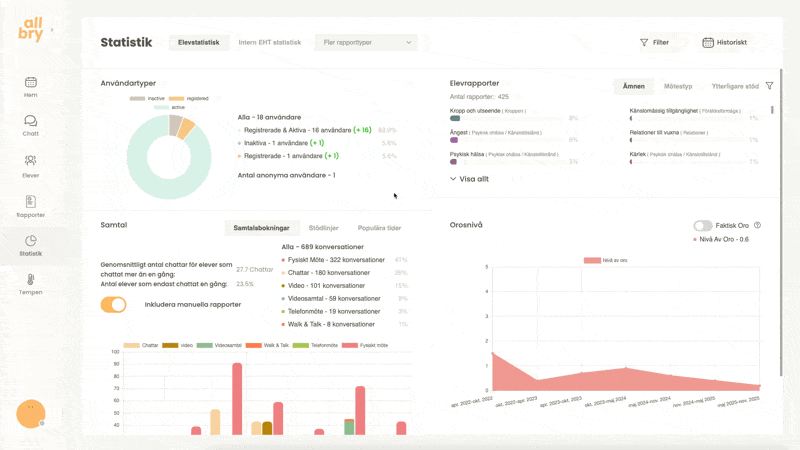Enable the Faktisk Oro toggle
Screen dimensions: 800x450
[x=703, y=226]
